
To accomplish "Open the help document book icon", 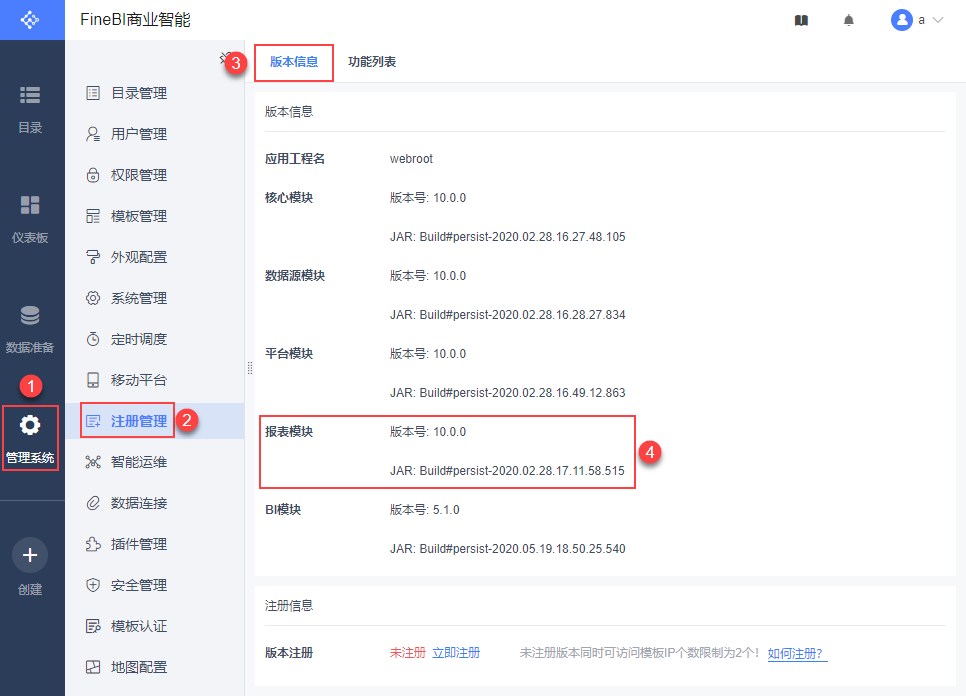I will pos(801,20).
